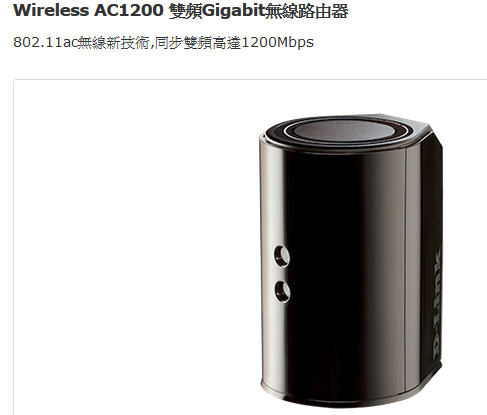The height and width of the screenshot is (415, 487).
Task: Click the circular top cap of the router
Action: (x=340, y=131)
